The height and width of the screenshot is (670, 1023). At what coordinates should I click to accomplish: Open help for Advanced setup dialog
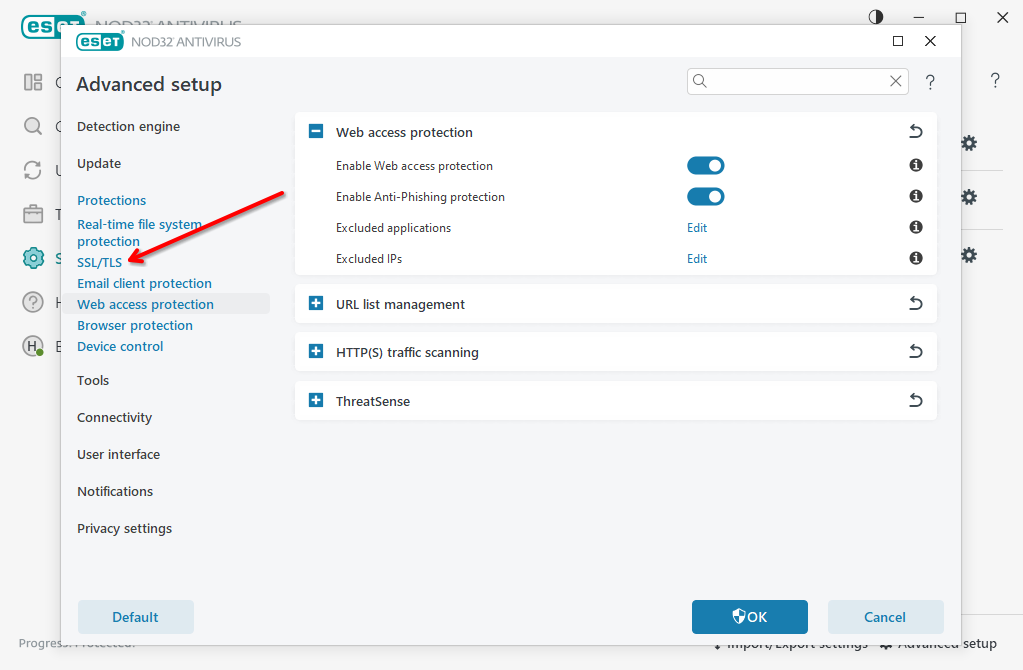[930, 82]
